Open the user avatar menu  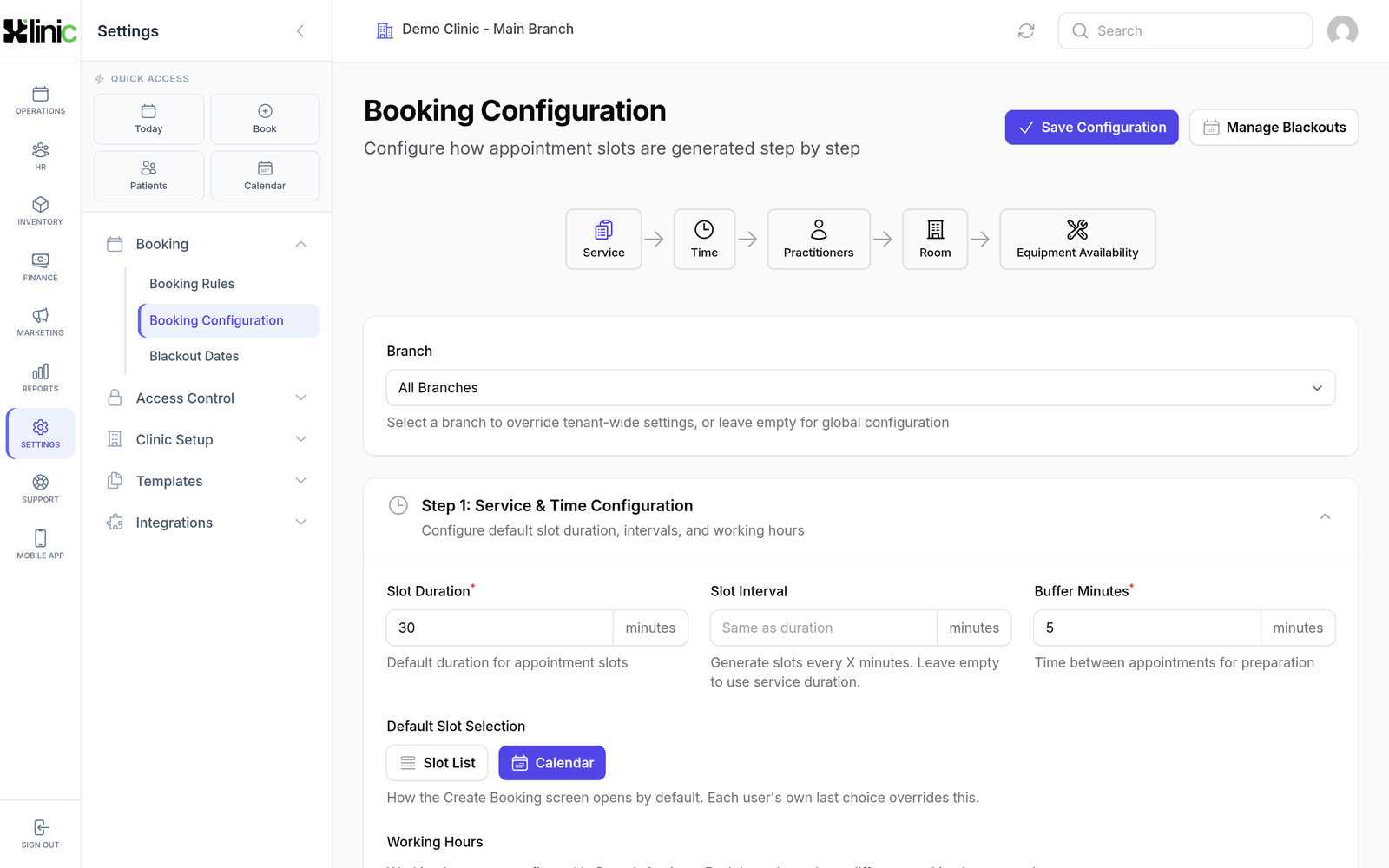click(x=1342, y=31)
